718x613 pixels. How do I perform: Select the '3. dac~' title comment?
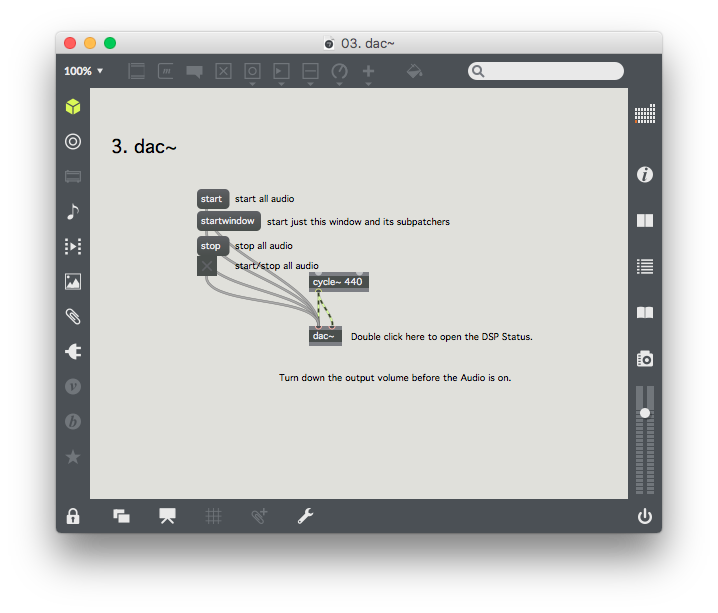(x=144, y=147)
